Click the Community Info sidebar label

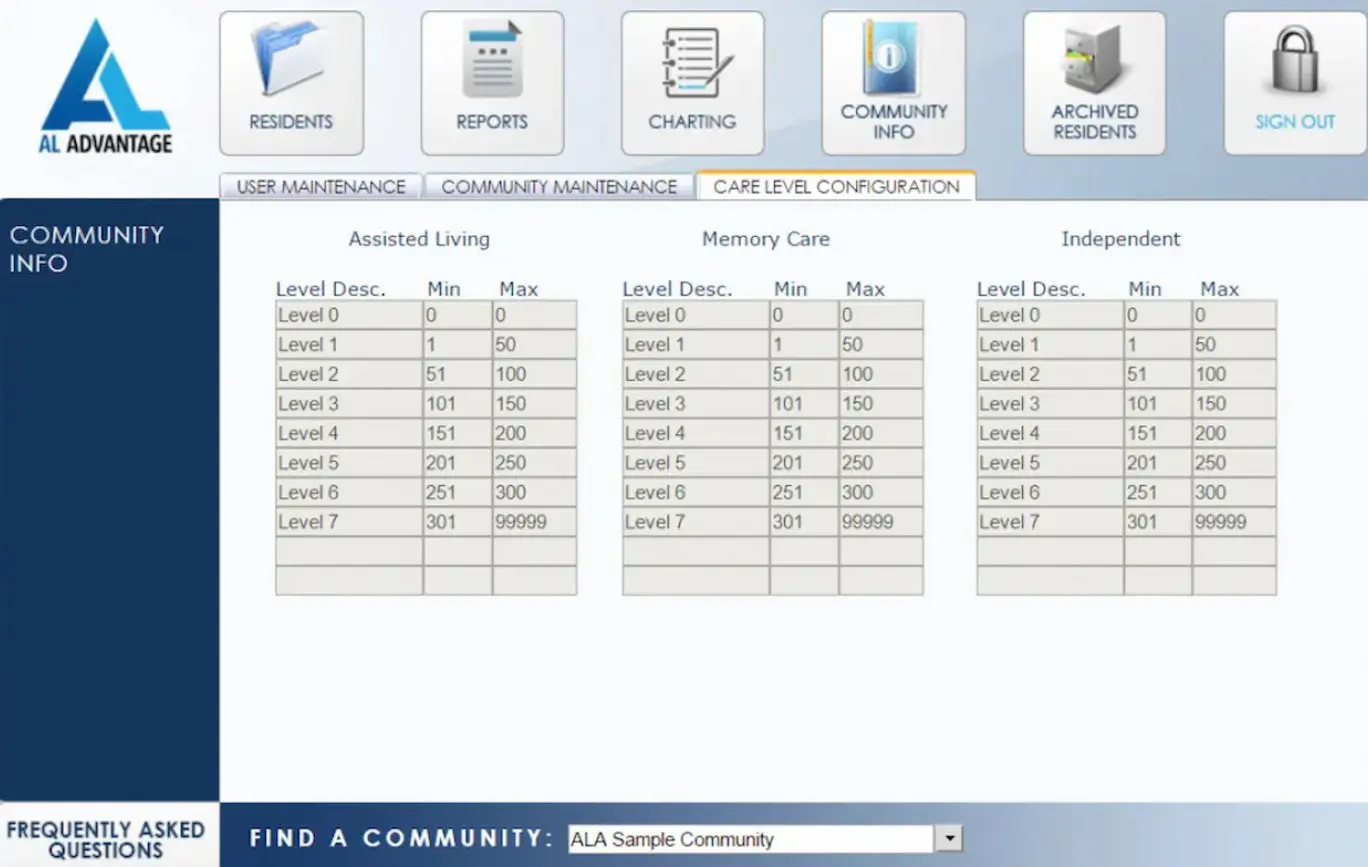tap(86, 248)
